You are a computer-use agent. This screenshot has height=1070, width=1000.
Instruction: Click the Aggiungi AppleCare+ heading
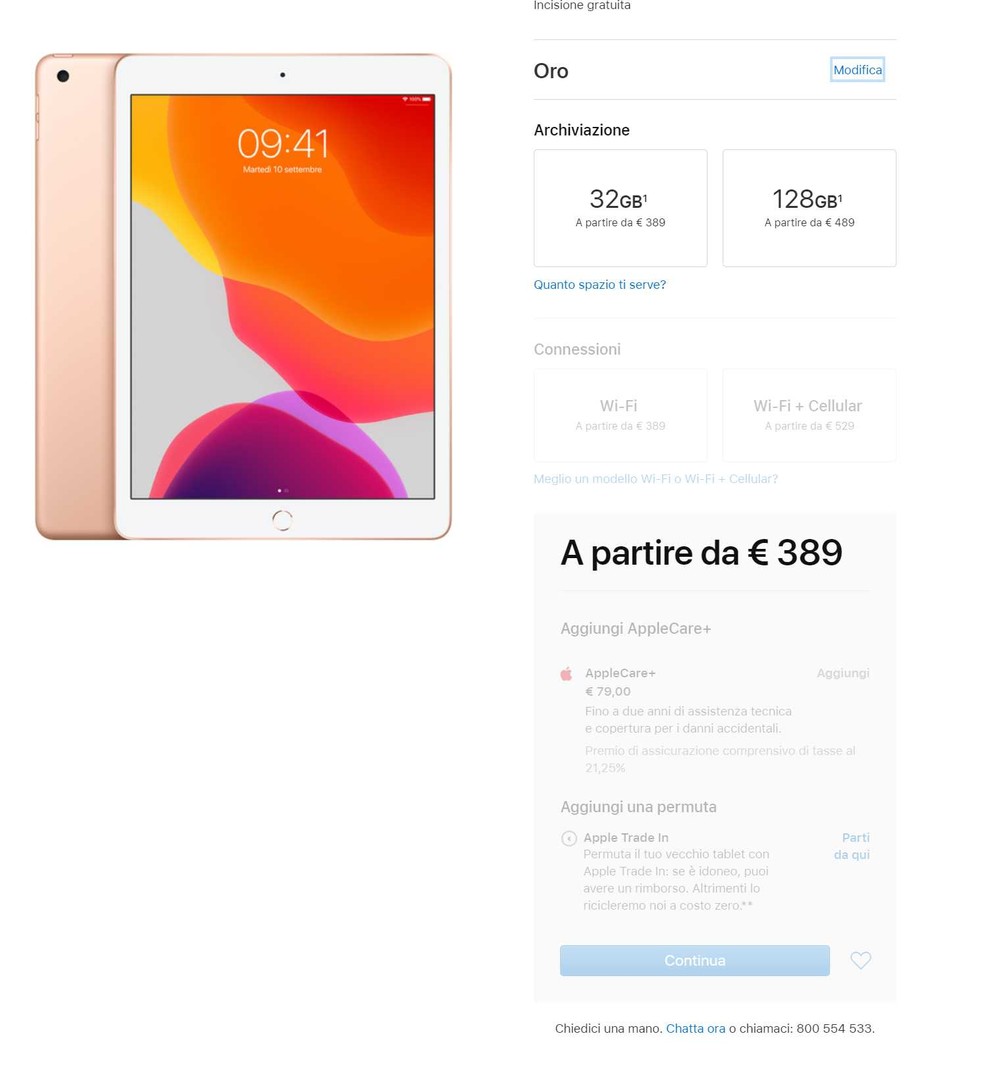point(635,628)
